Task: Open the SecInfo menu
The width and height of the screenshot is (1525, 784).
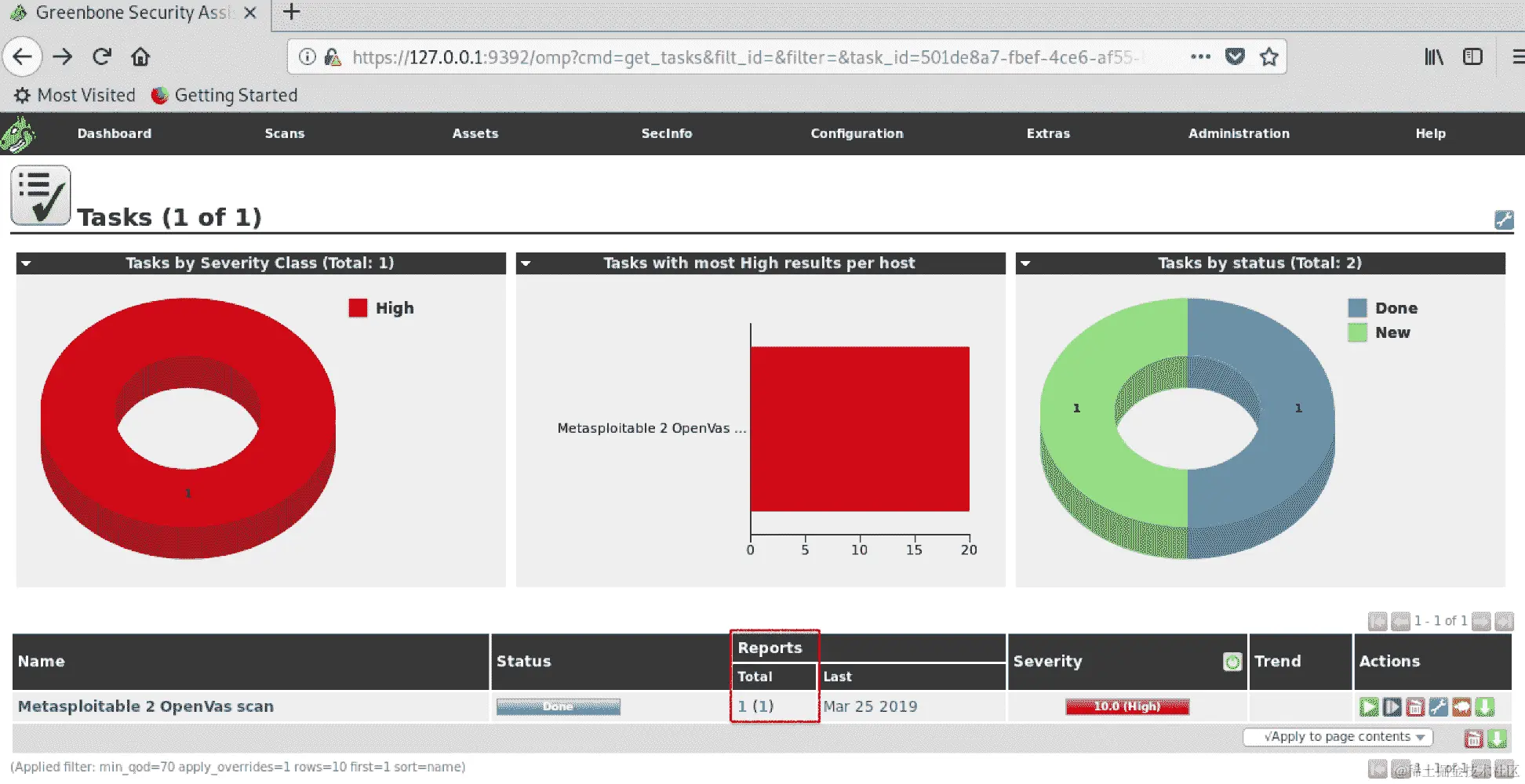Action: 667,134
